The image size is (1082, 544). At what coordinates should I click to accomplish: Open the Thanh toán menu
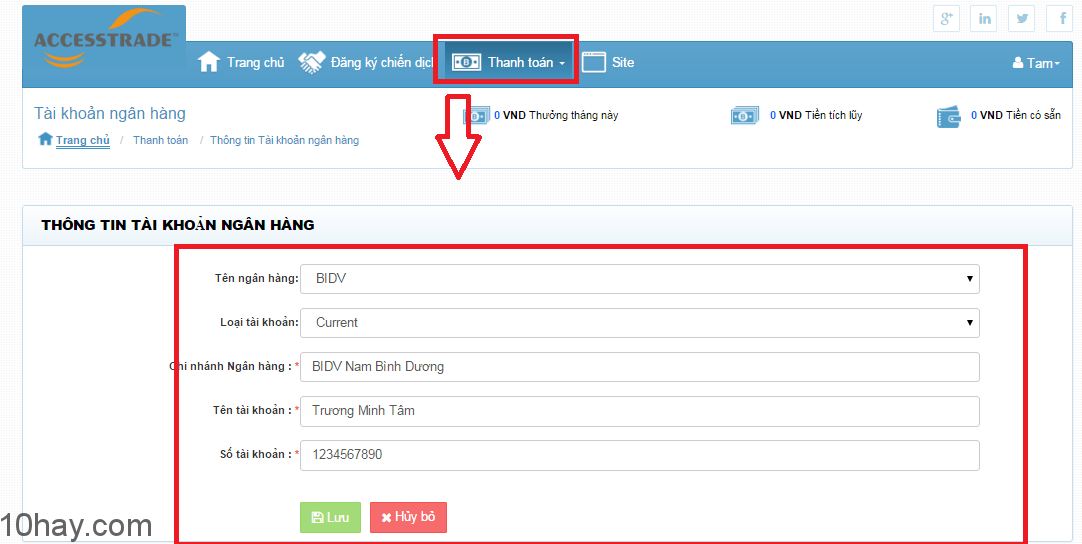510,62
